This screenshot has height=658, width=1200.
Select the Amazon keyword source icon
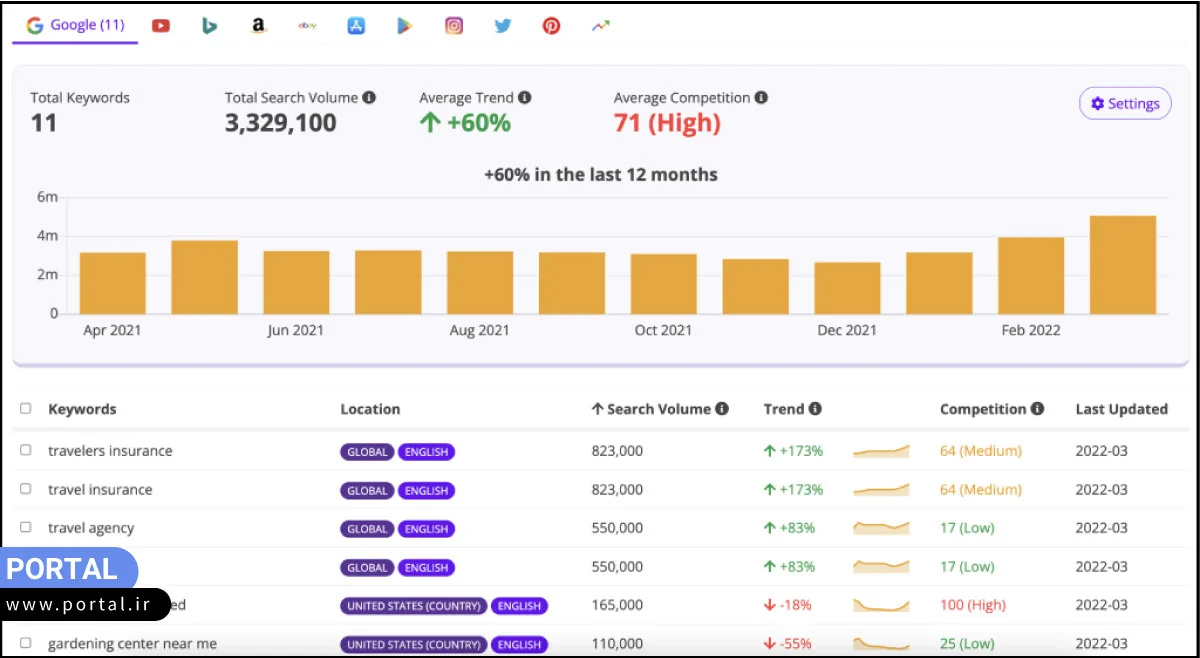pyautogui.click(x=259, y=26)
